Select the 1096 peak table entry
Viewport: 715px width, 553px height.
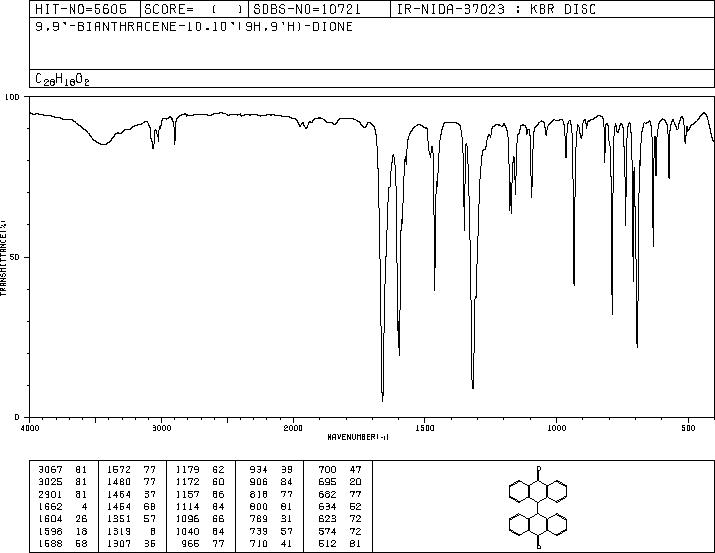point(187,519)
